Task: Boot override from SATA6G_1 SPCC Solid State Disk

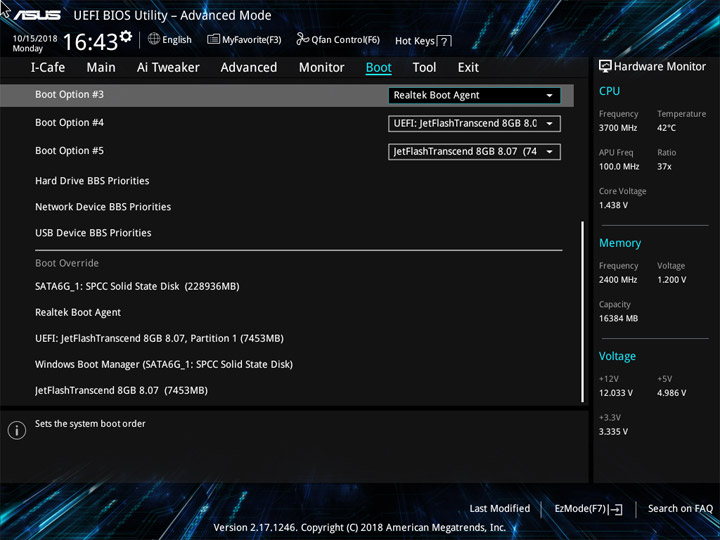Action: (137, 287)
